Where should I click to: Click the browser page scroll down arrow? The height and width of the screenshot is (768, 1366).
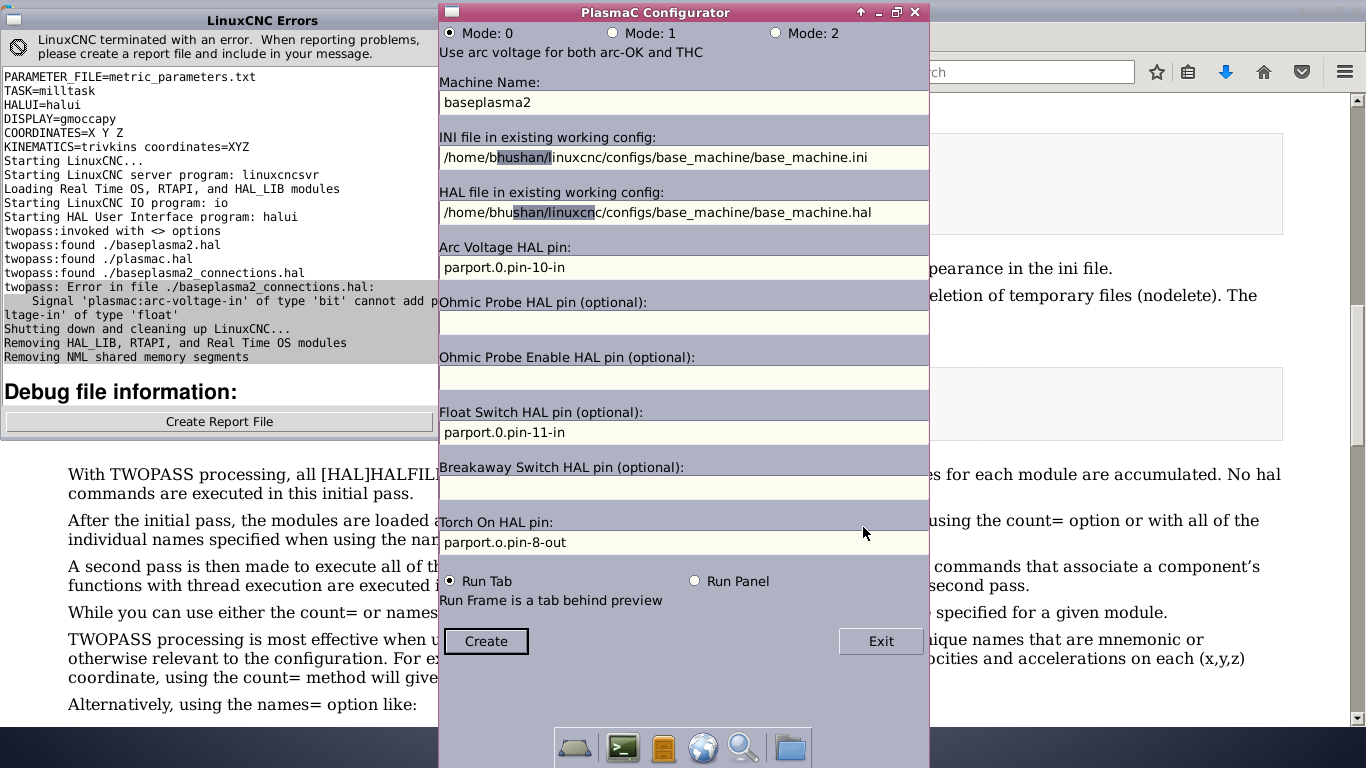1357,718
